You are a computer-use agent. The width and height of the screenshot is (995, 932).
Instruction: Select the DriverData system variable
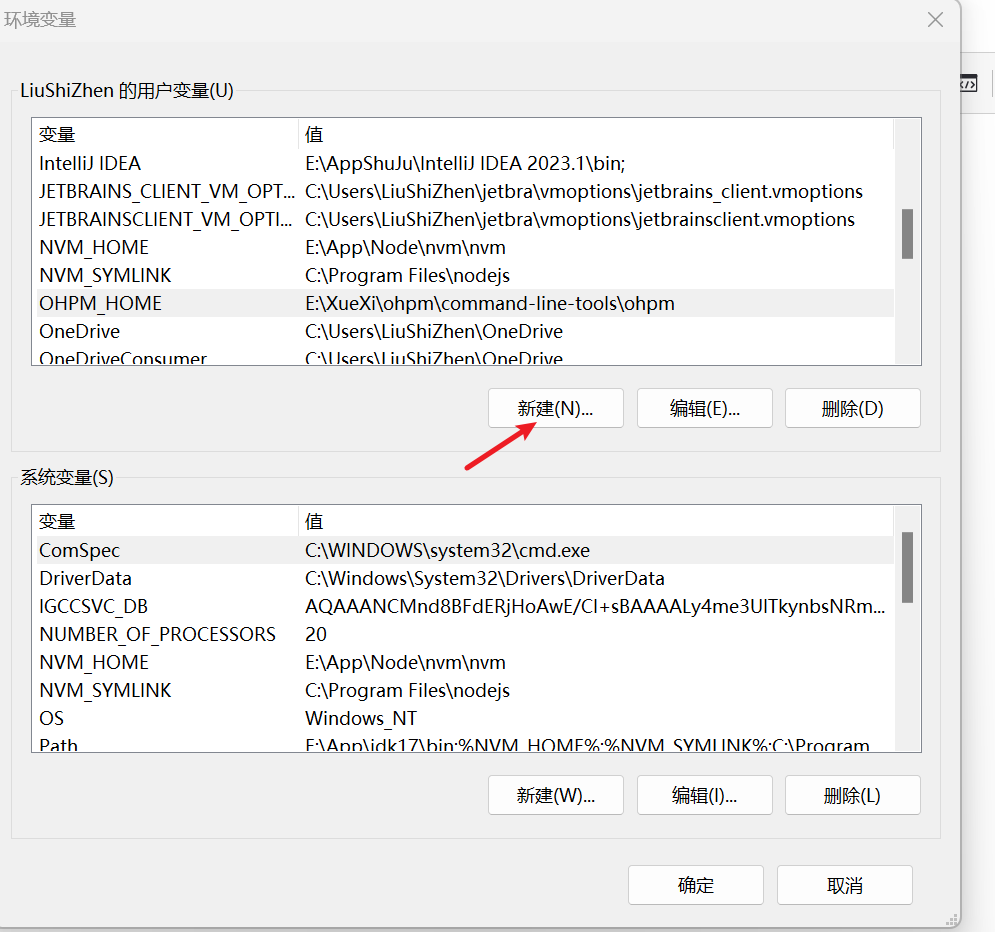pos(463,578)
